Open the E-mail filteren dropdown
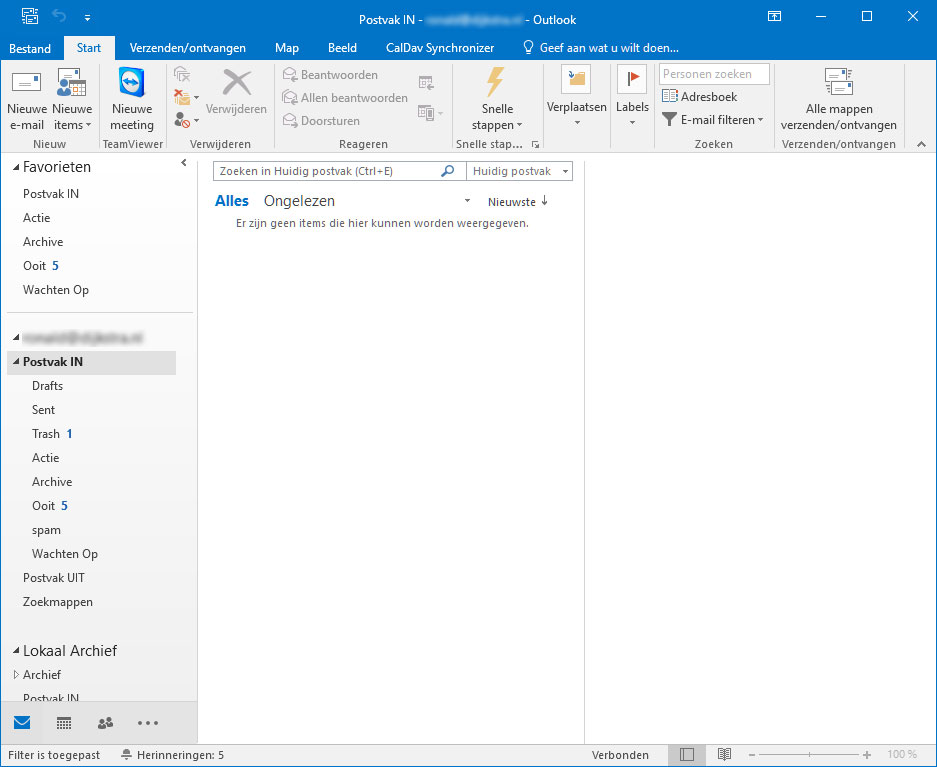937x767 pixels. (x=713, y=120)
